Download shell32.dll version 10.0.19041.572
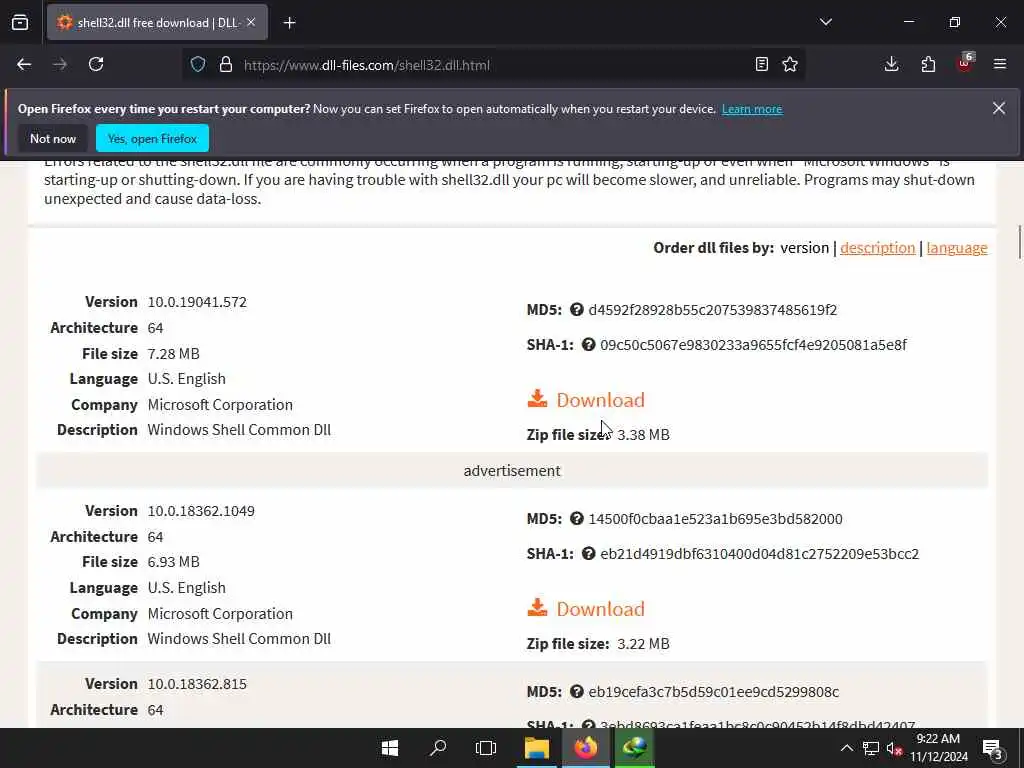The image size is (1024, 768). [x=600, y=400]
